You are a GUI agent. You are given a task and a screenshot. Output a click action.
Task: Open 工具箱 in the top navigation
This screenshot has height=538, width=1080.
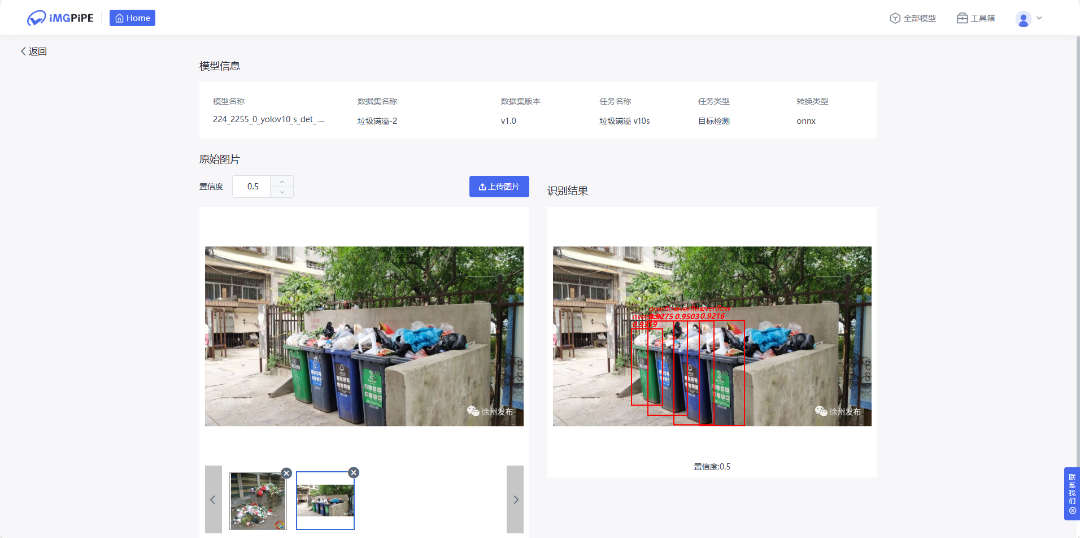976,19
